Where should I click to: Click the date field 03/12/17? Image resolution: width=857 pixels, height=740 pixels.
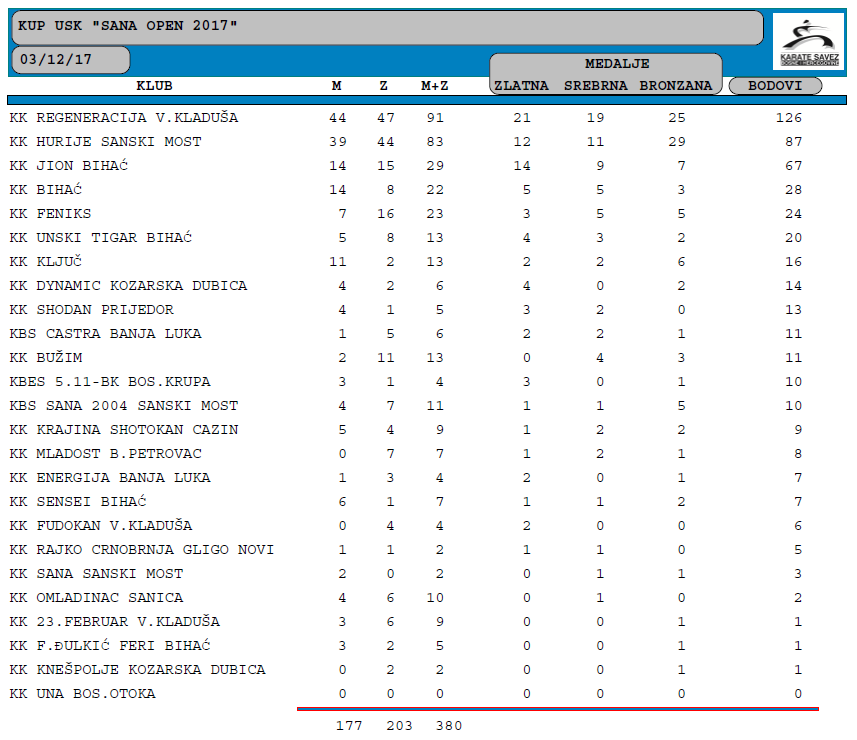(72, 59)
